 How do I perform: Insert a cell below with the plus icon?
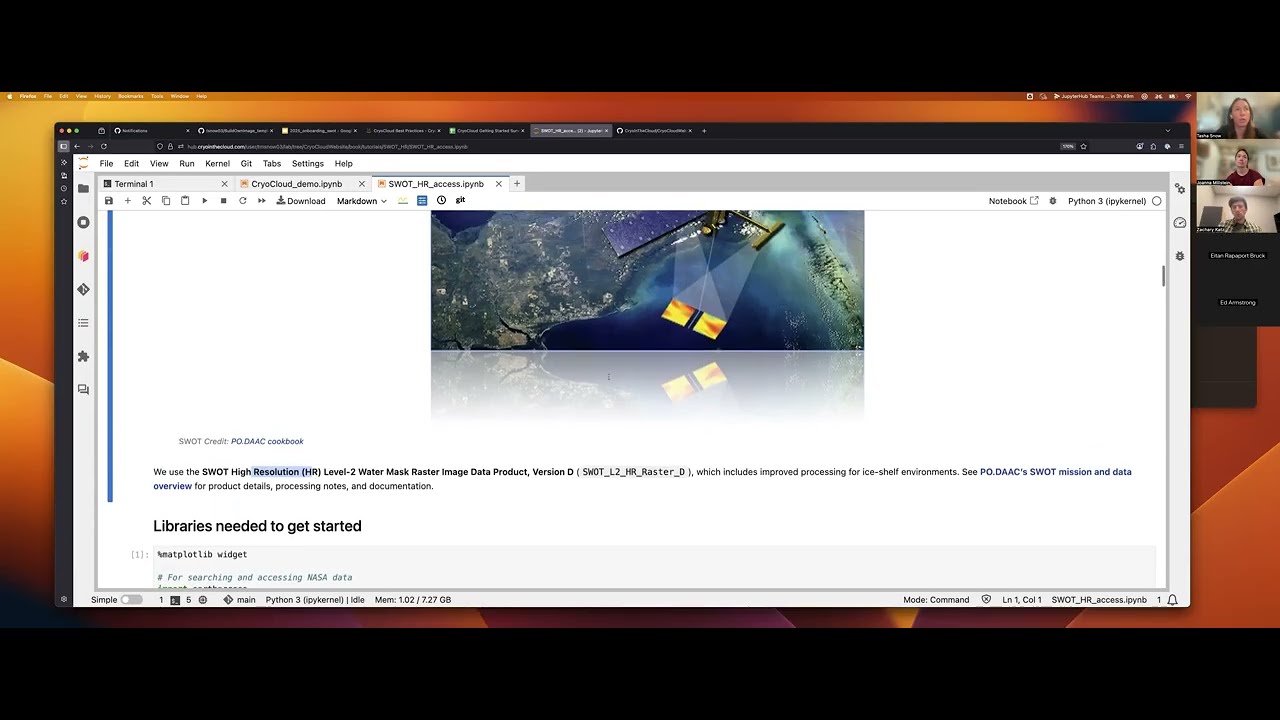tap(127, 201)
